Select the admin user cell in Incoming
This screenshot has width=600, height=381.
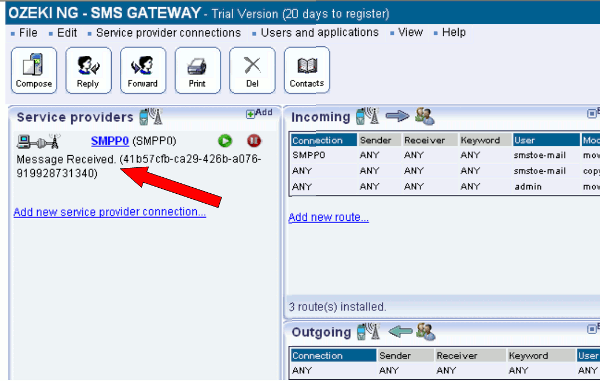tap(528, 187)
